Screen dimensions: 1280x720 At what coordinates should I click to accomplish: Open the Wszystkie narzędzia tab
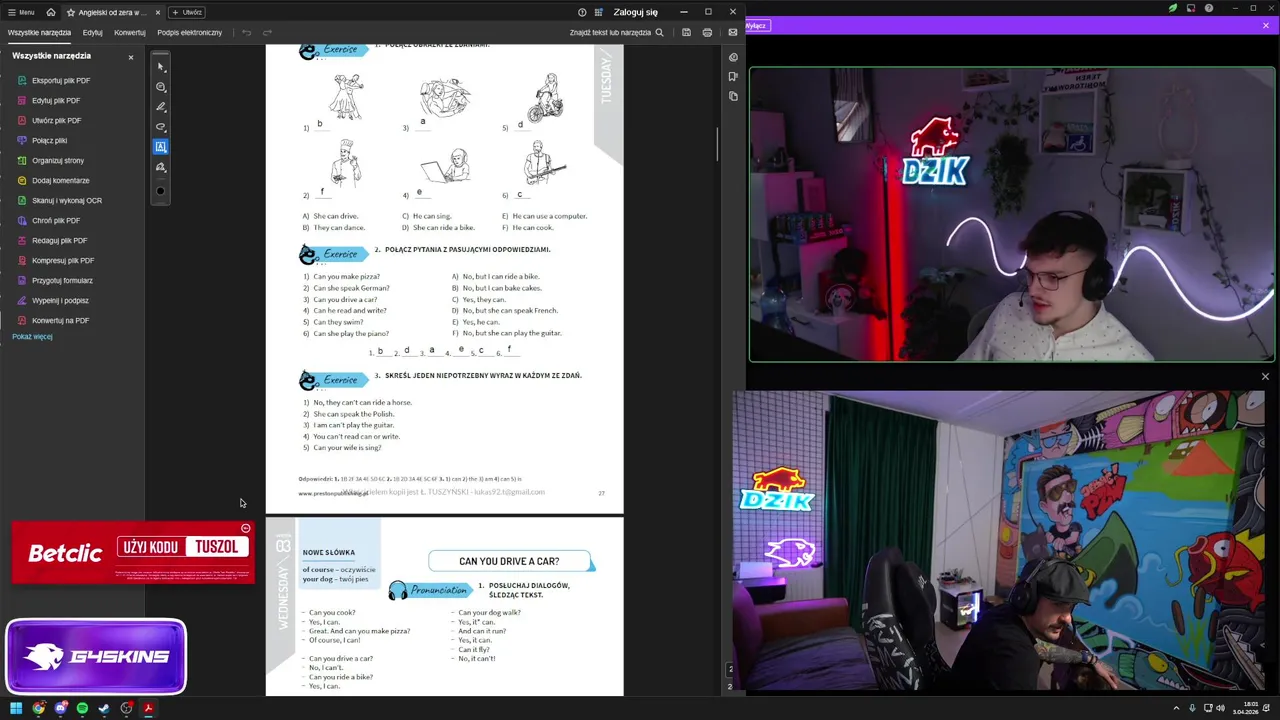[x=39, y=32]
